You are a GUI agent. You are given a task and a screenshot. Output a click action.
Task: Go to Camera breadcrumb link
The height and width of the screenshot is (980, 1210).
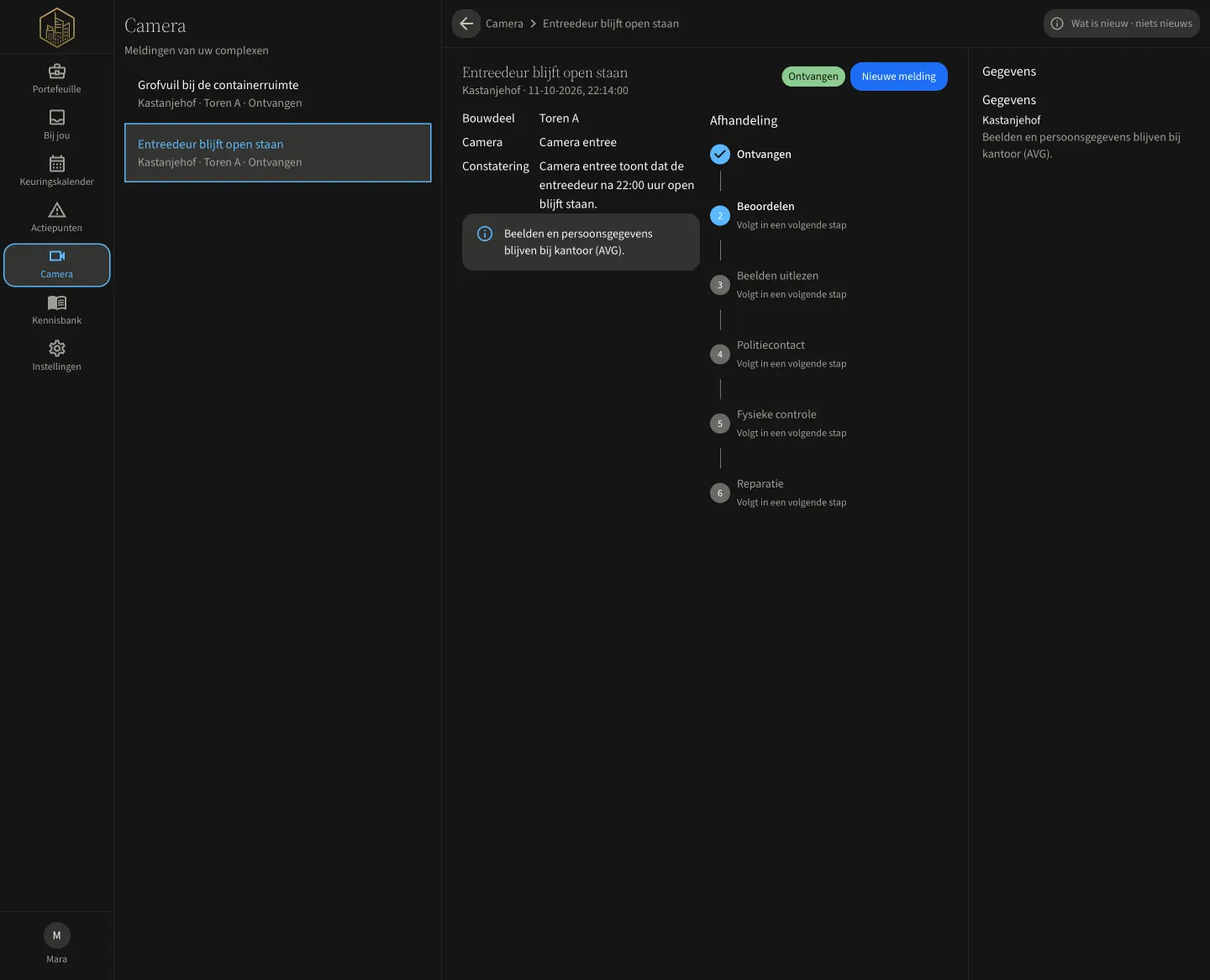504,24
